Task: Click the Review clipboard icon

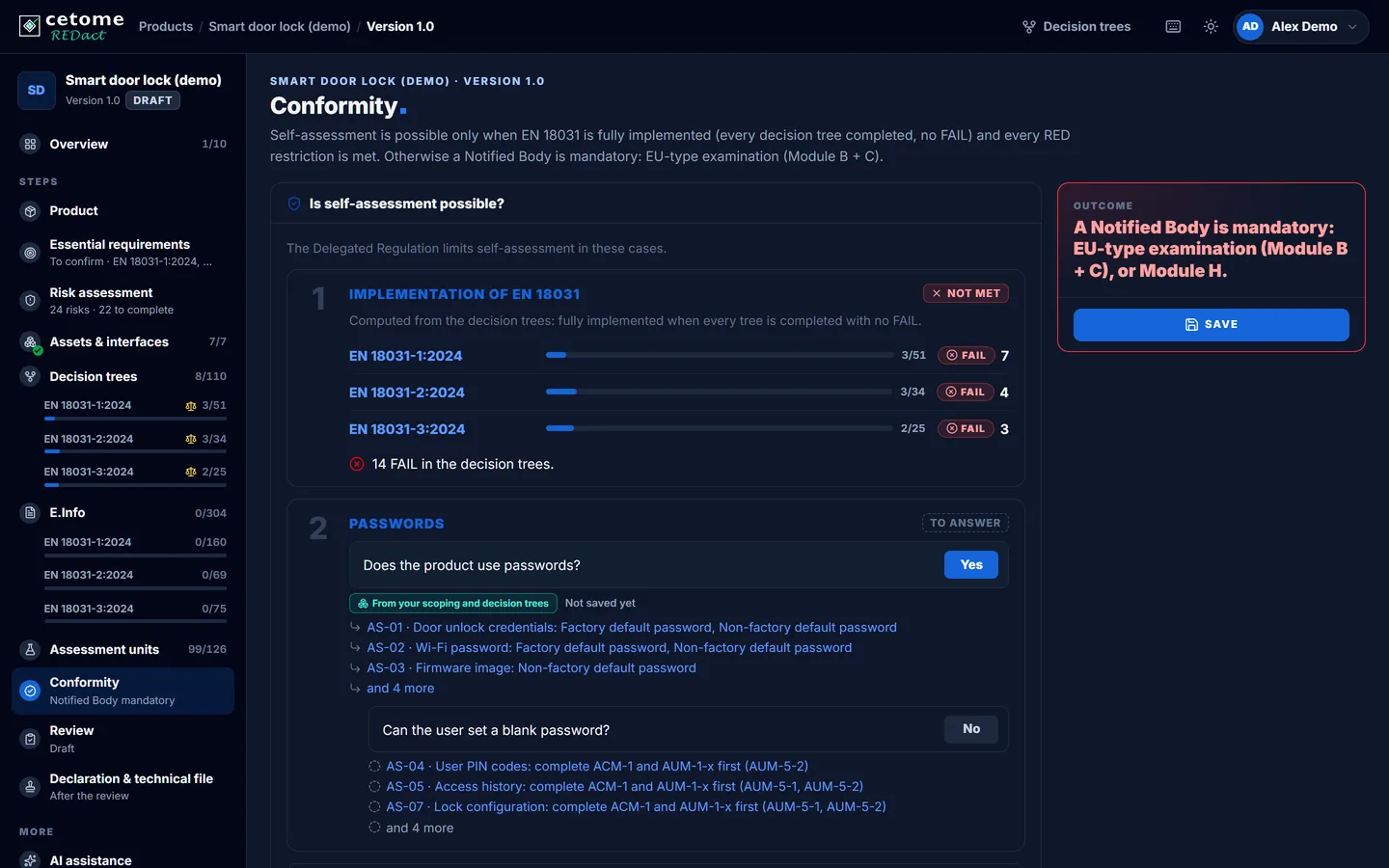Action: 30,739
